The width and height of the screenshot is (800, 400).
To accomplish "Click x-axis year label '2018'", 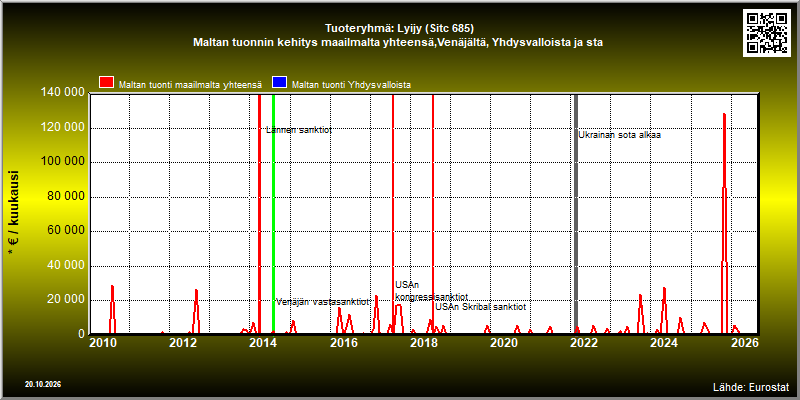I will point(424,343).
